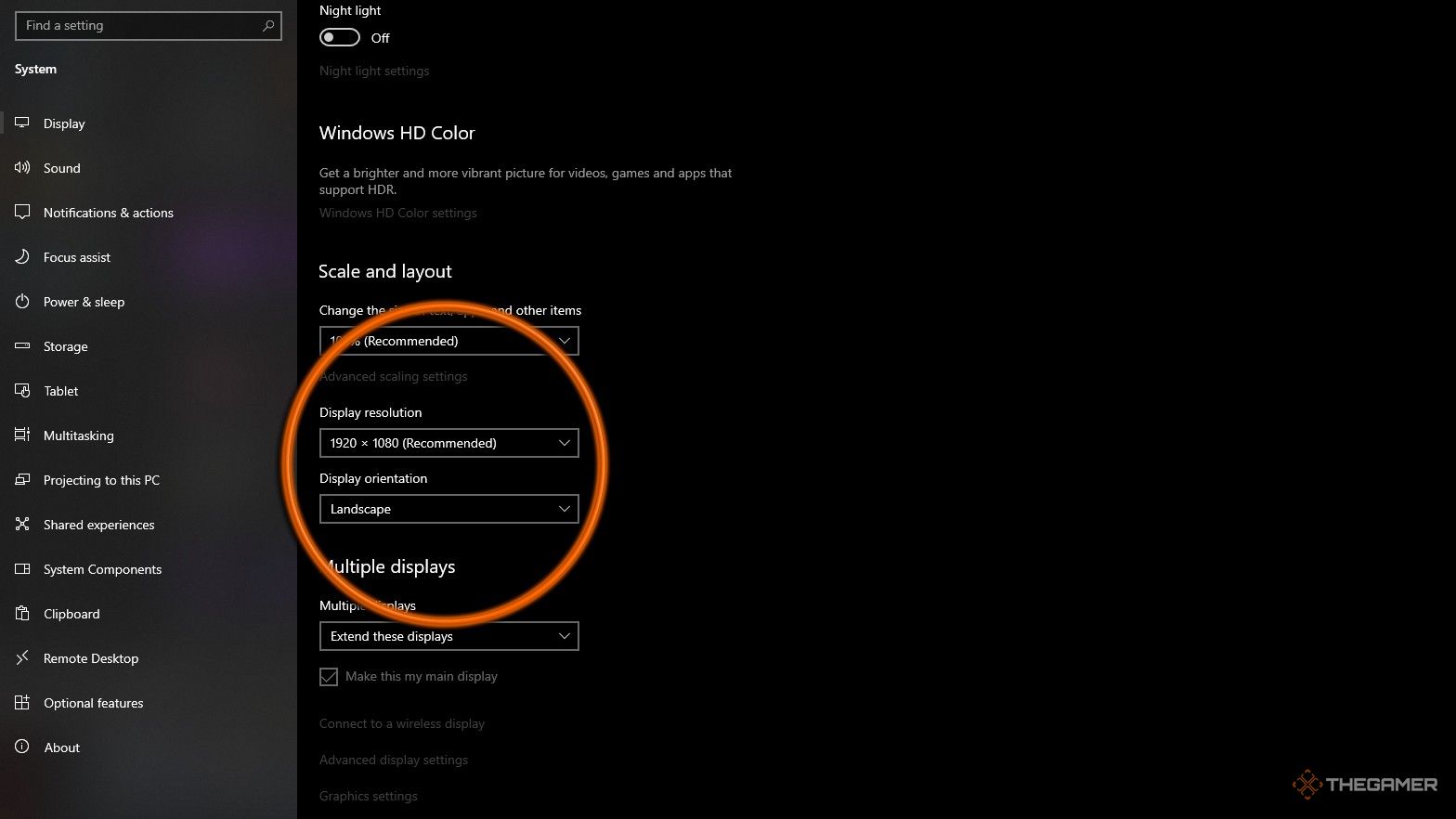Screen dimensions: 1456x819
Task: Open the scale percentage (Recommended) dropdown
Action: [x=449, y=341]
